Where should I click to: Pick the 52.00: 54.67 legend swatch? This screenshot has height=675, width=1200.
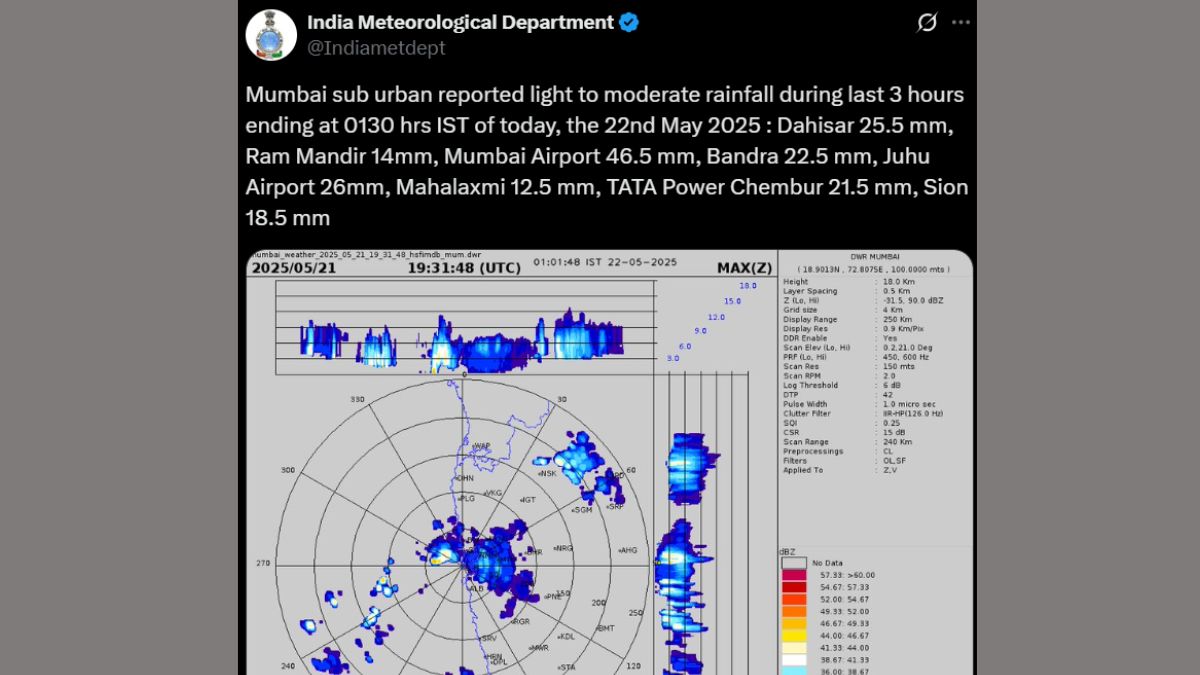(793, 599)
